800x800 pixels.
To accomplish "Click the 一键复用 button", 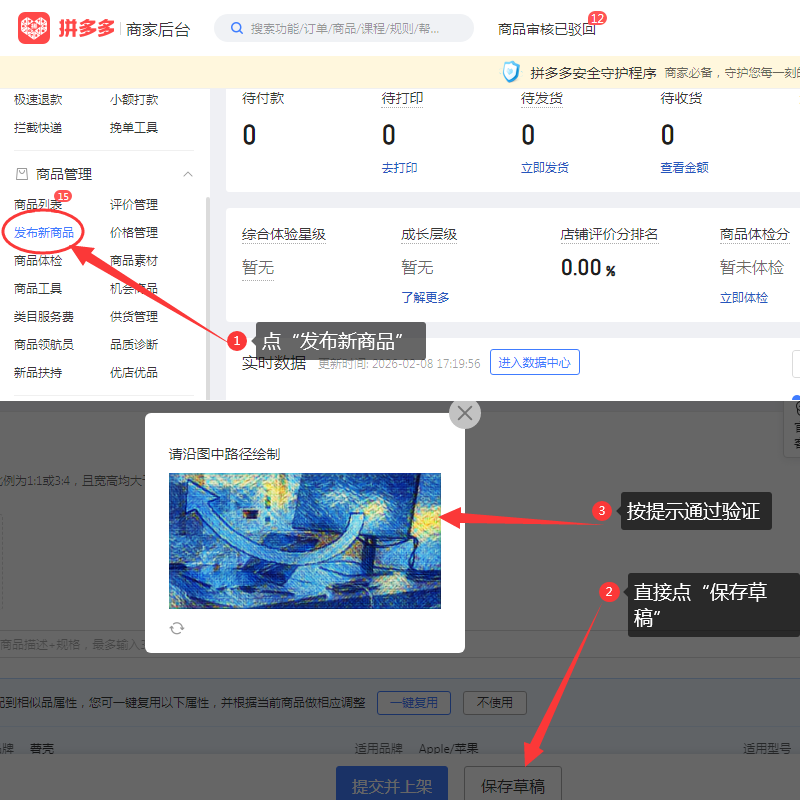I will tap(413, 702).
